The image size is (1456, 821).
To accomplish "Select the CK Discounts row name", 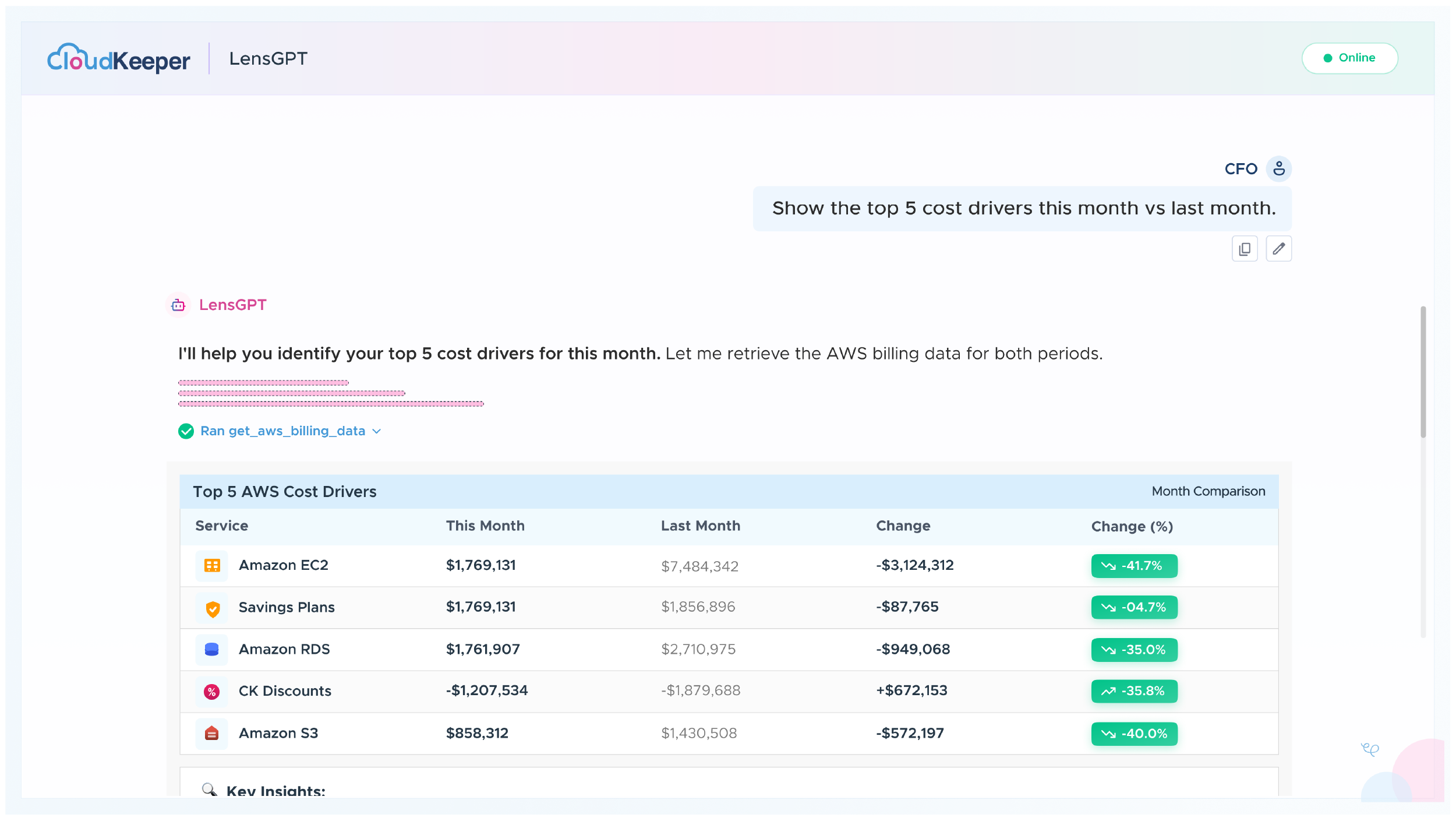I will pyautogui.click(x=285, y=691).
